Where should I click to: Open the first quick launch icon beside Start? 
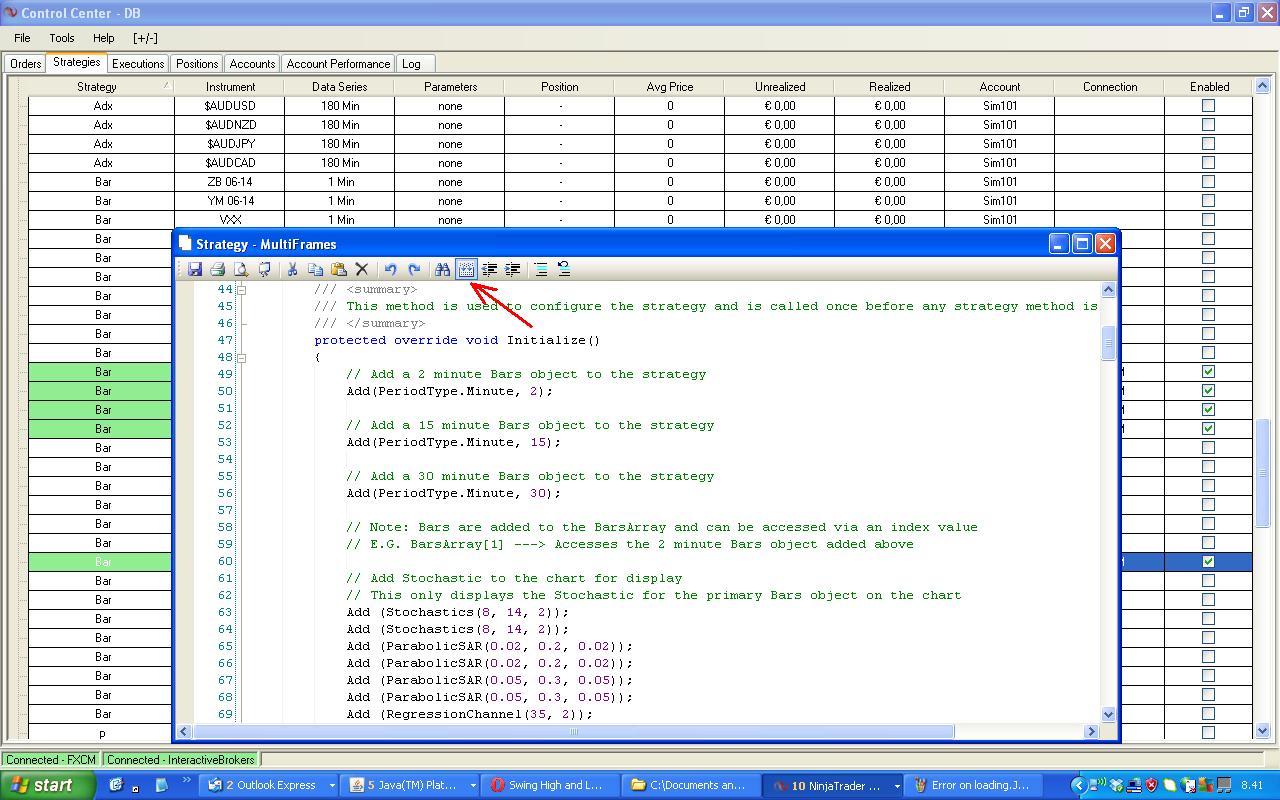click(117, 785)
